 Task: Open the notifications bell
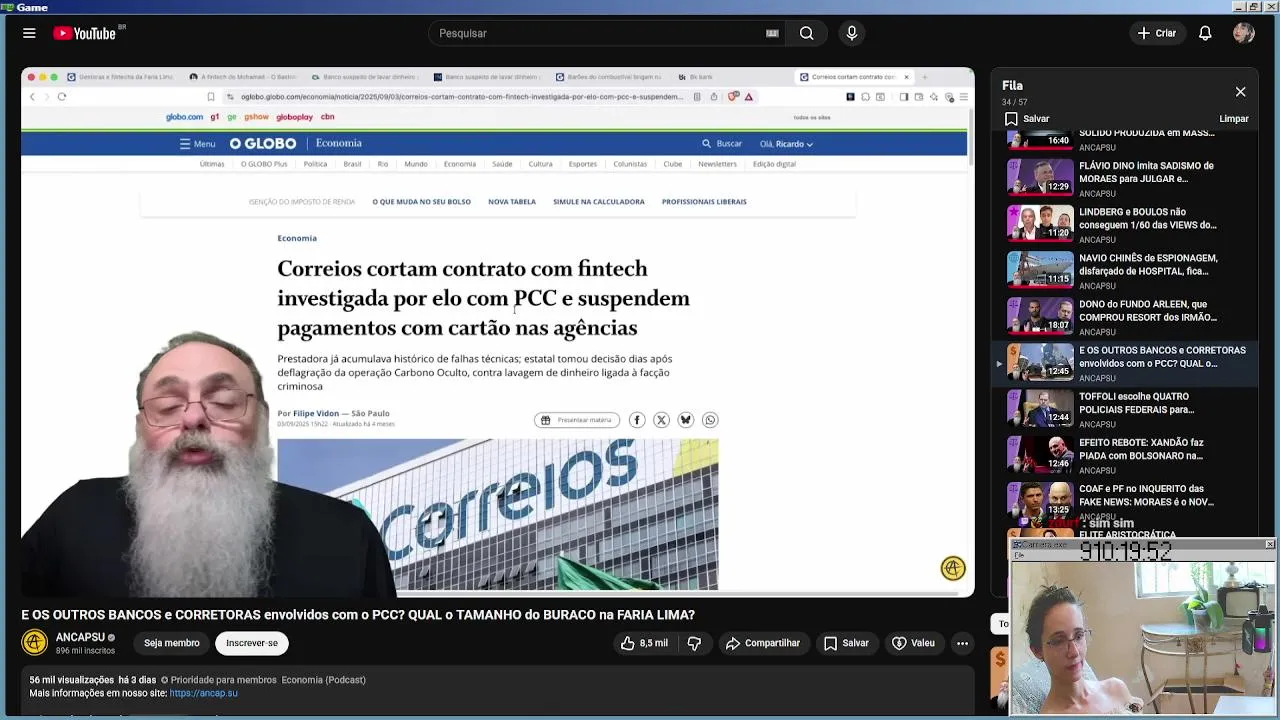coord(1205,33)
